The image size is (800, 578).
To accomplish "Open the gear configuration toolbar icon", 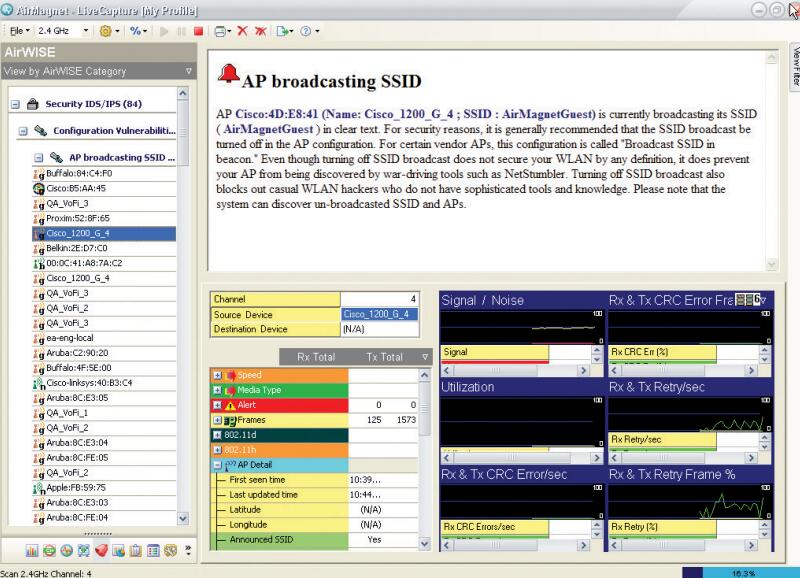I will (x=106, y=31).
